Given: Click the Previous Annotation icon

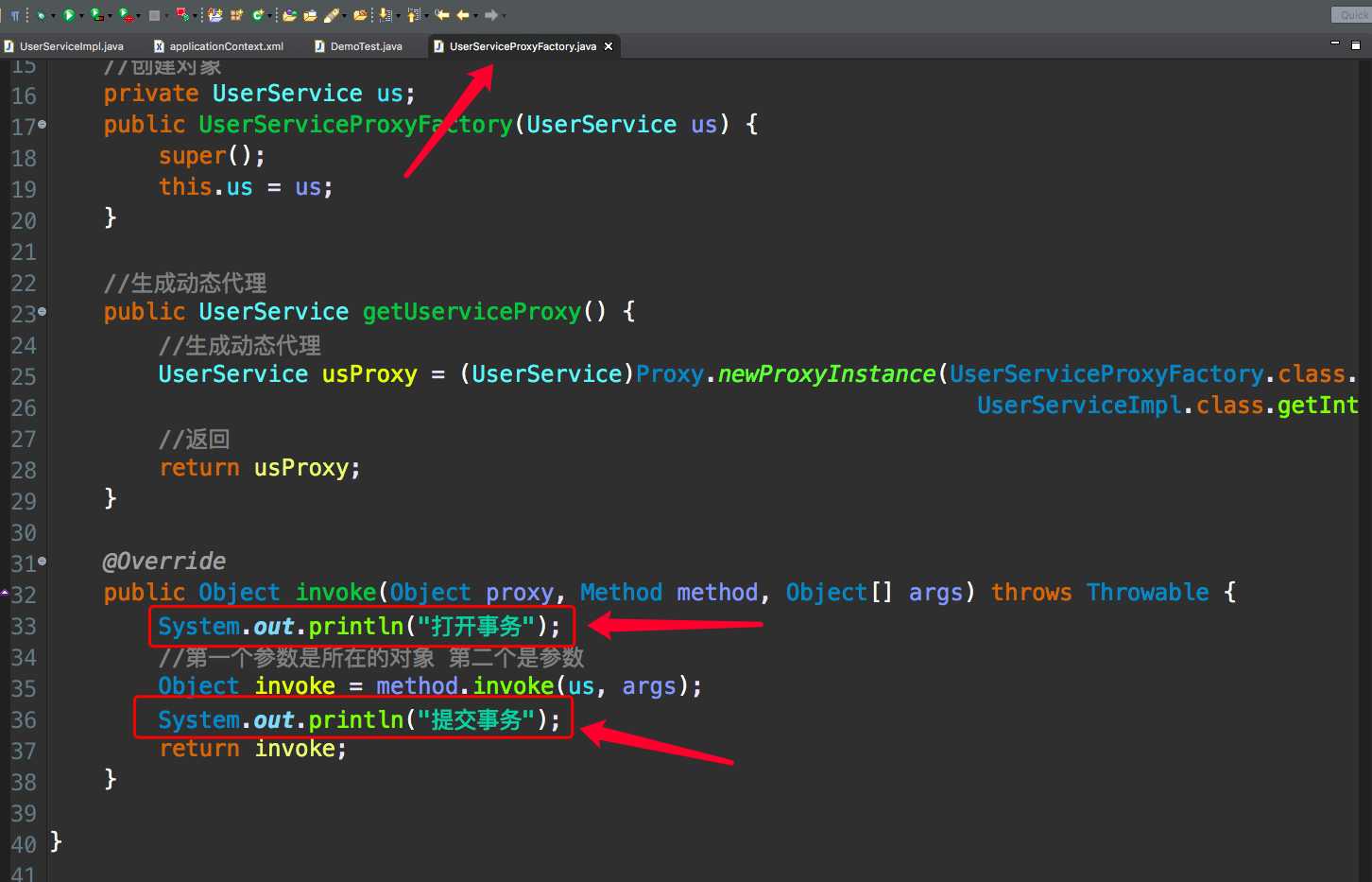Looking at the screenshot, I should click(412, 15).
